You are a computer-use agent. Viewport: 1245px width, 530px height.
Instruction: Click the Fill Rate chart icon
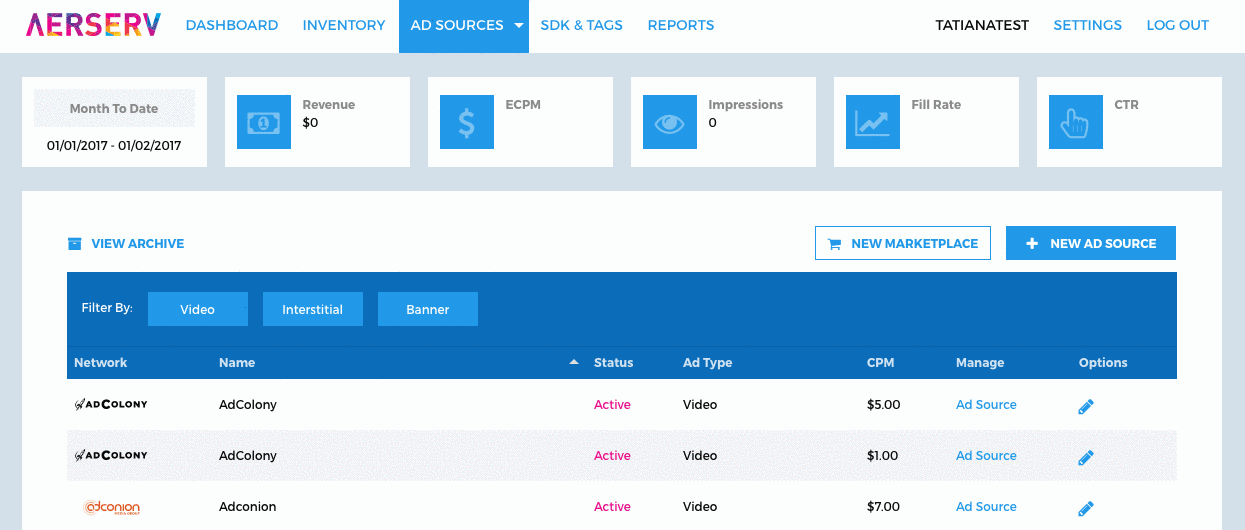pyautogui.click(x=872, y=122)
